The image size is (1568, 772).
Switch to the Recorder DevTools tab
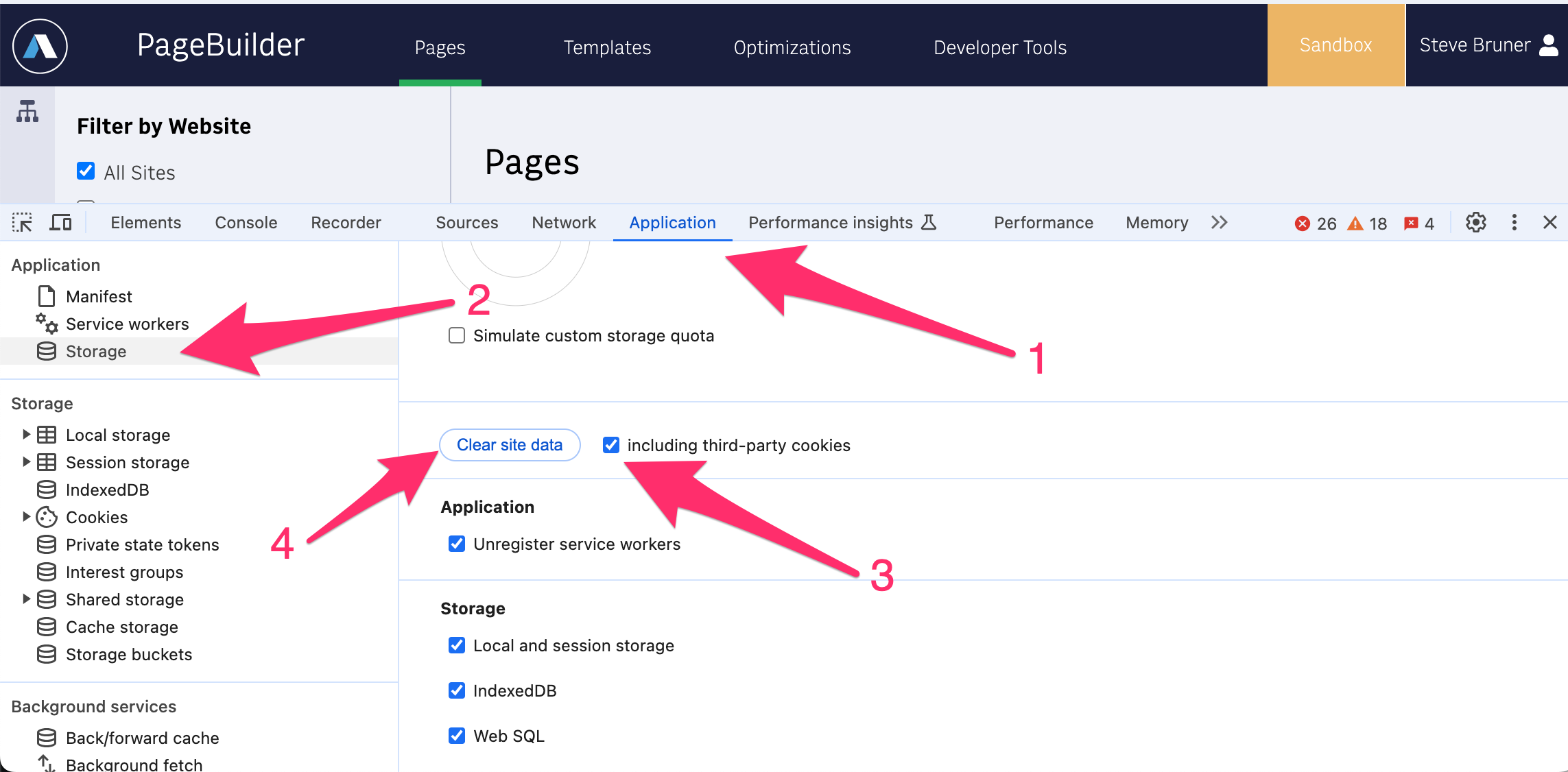pyautogui.click(x=346, y=223)
